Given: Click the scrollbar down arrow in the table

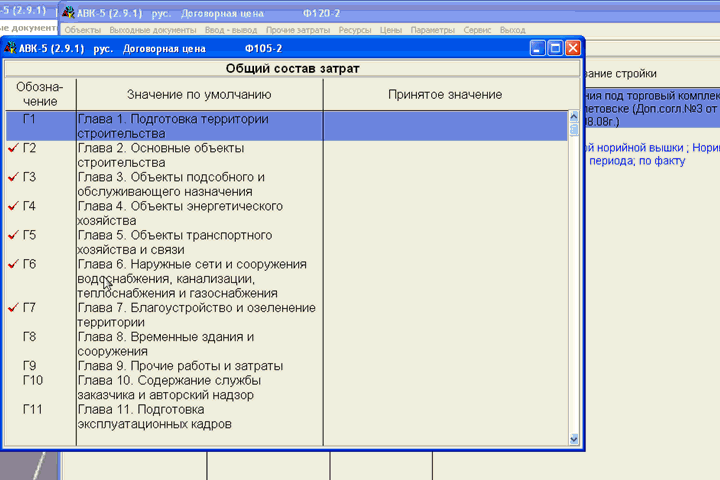Looking at the screenshot, I should pos(574,438).
